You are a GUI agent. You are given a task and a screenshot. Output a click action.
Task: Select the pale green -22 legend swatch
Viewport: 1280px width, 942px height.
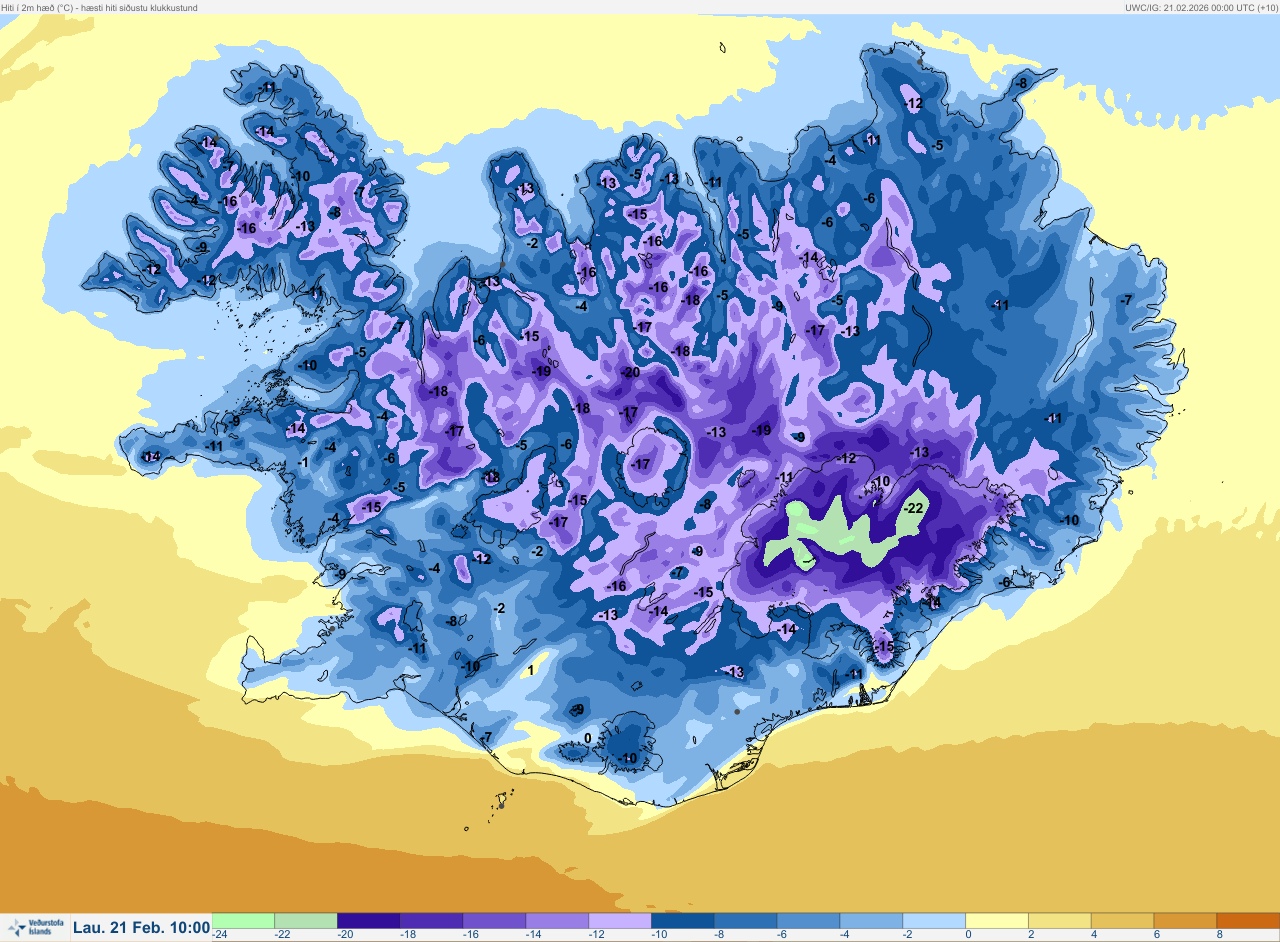(306, 920)
